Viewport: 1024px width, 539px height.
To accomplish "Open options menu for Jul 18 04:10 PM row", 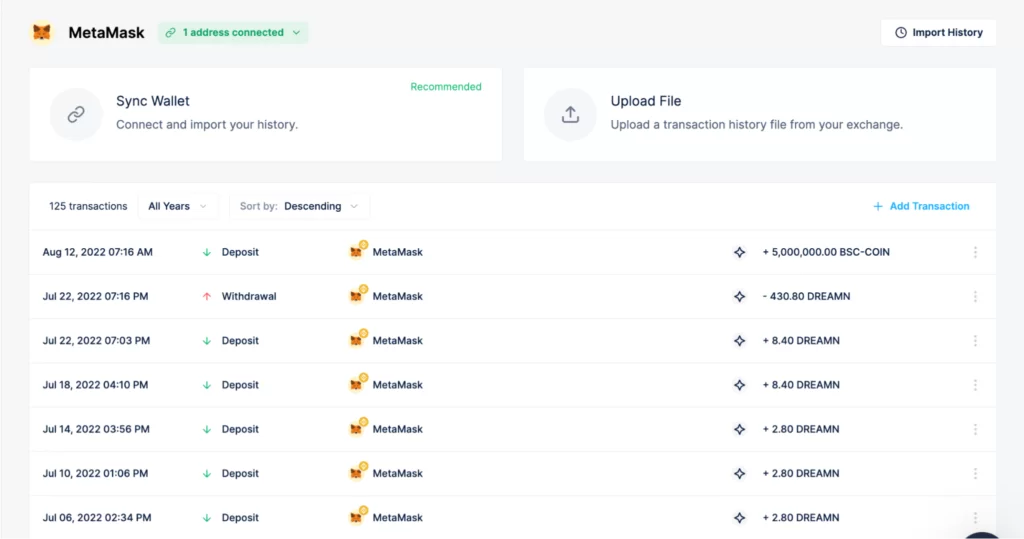I will 975,385.
